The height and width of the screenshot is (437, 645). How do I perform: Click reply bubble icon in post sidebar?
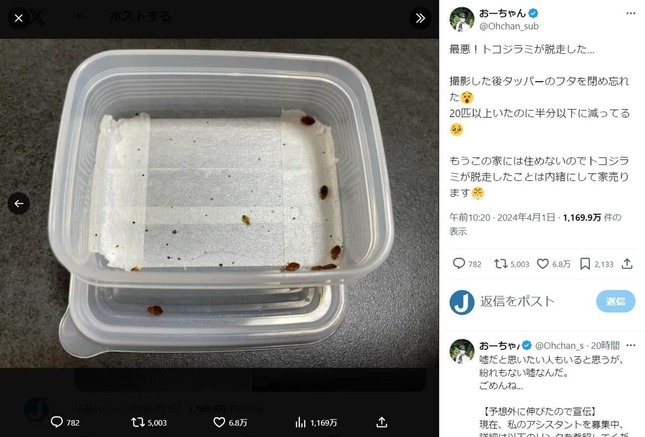(x=459, y=264)
